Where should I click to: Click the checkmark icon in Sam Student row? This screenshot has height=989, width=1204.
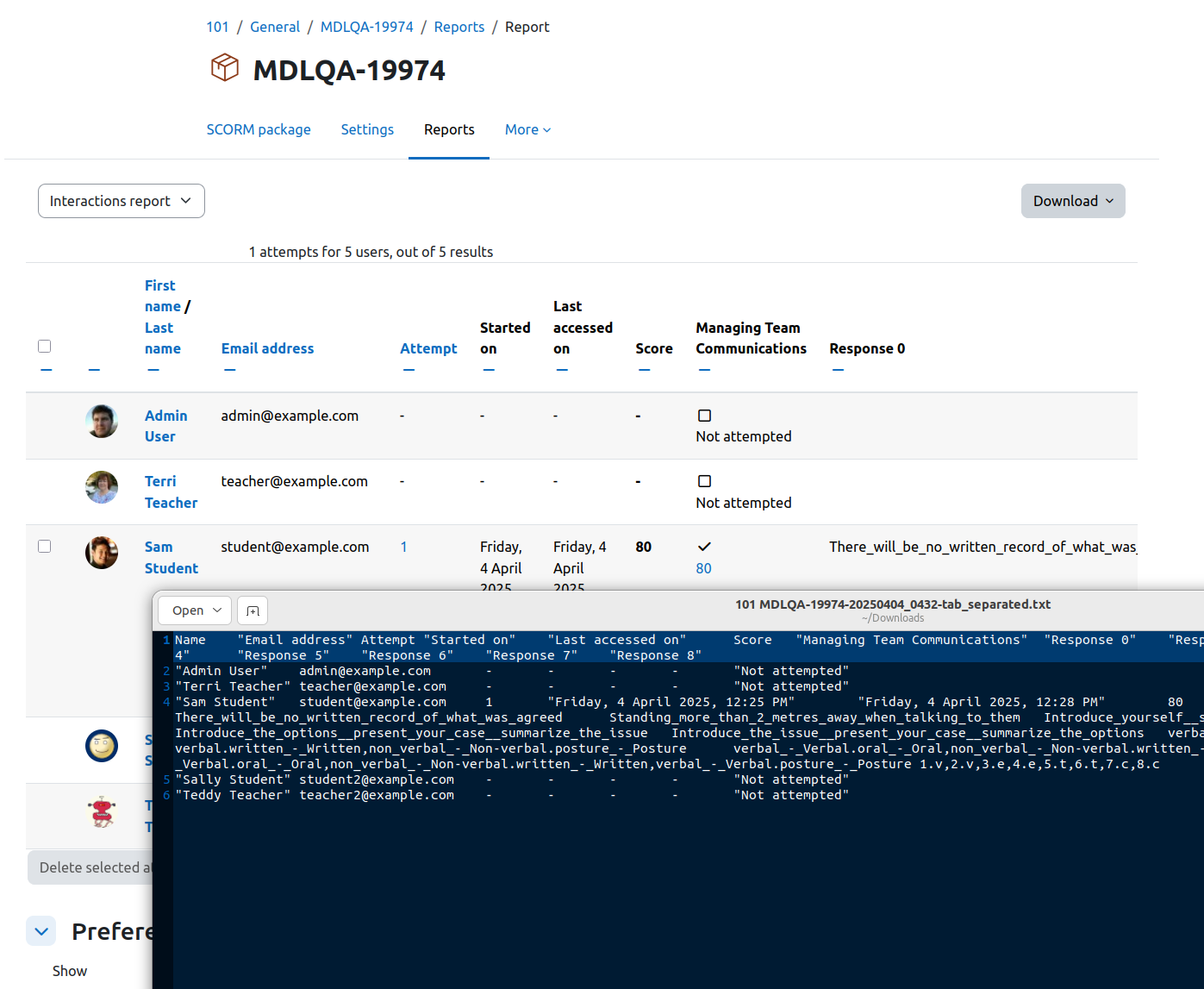pos(704,547)
